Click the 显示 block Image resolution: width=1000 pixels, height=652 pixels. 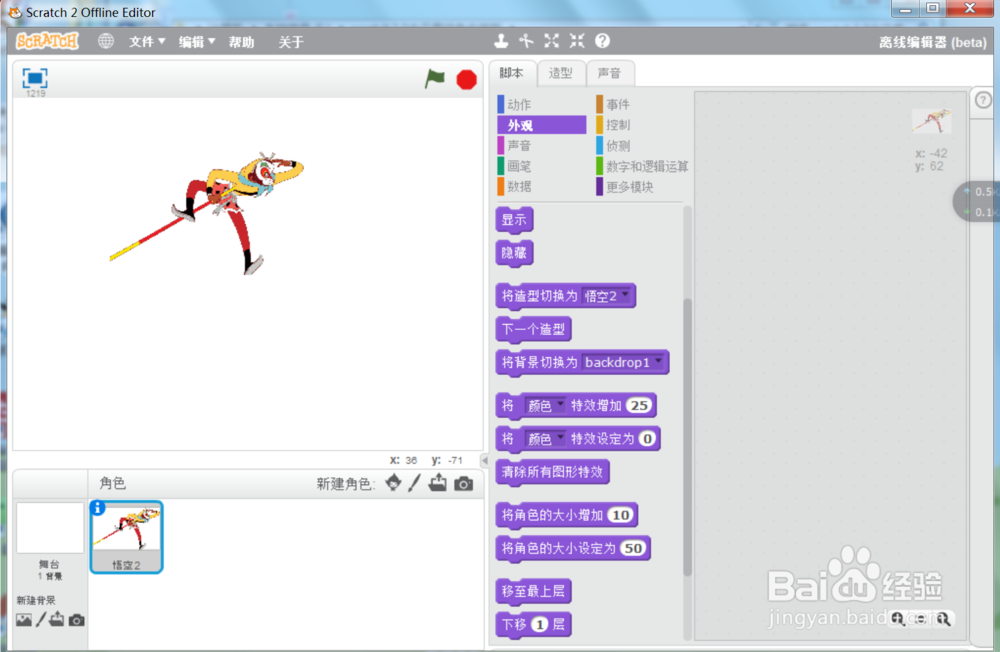514,220
